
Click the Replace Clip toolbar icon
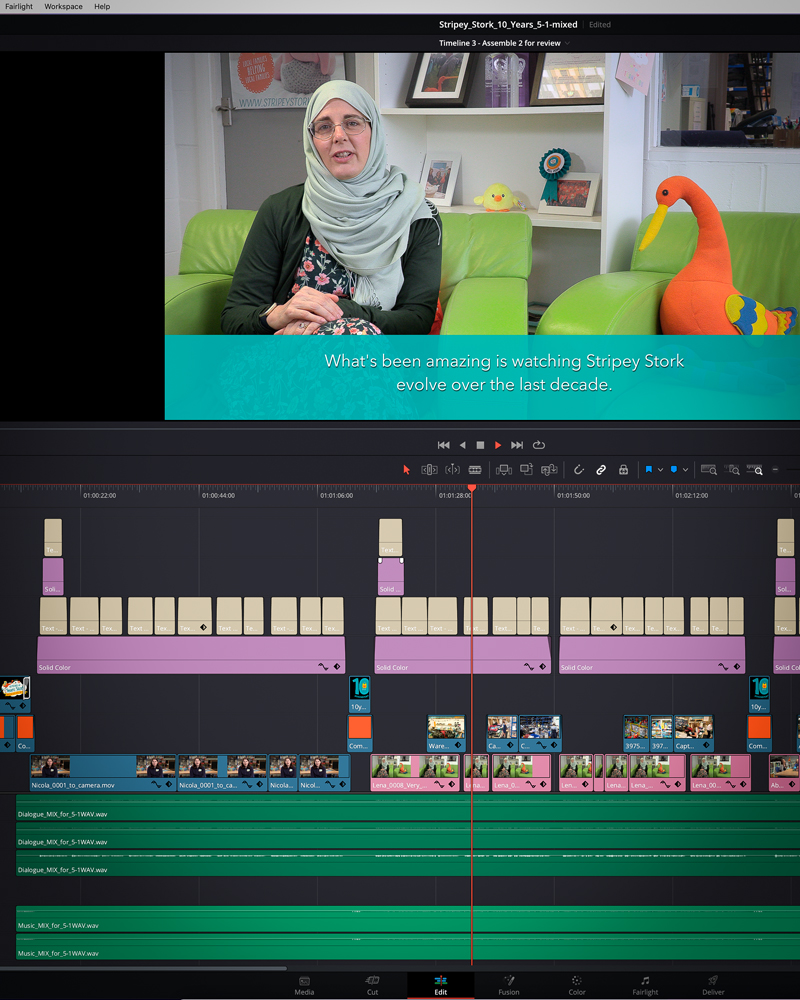(x=549, y=470)
